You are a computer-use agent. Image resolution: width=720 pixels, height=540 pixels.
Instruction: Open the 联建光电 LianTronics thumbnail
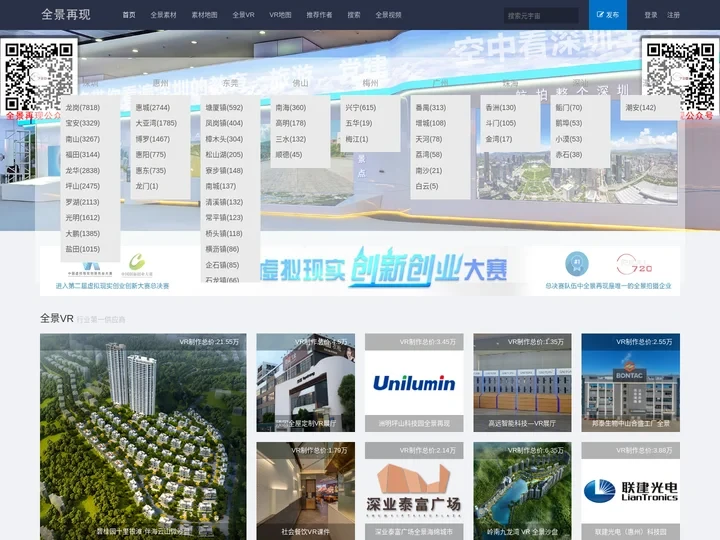pos(630,491)
